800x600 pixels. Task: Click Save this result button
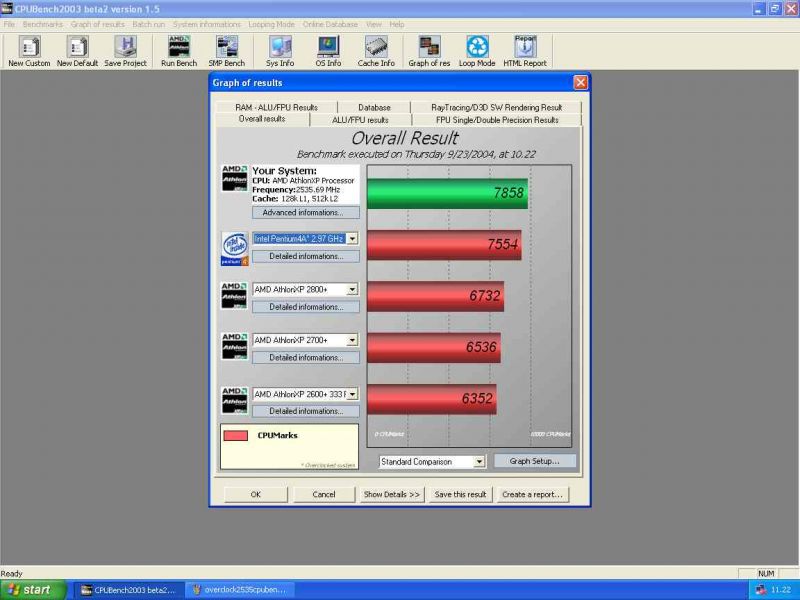coord(460,494)
